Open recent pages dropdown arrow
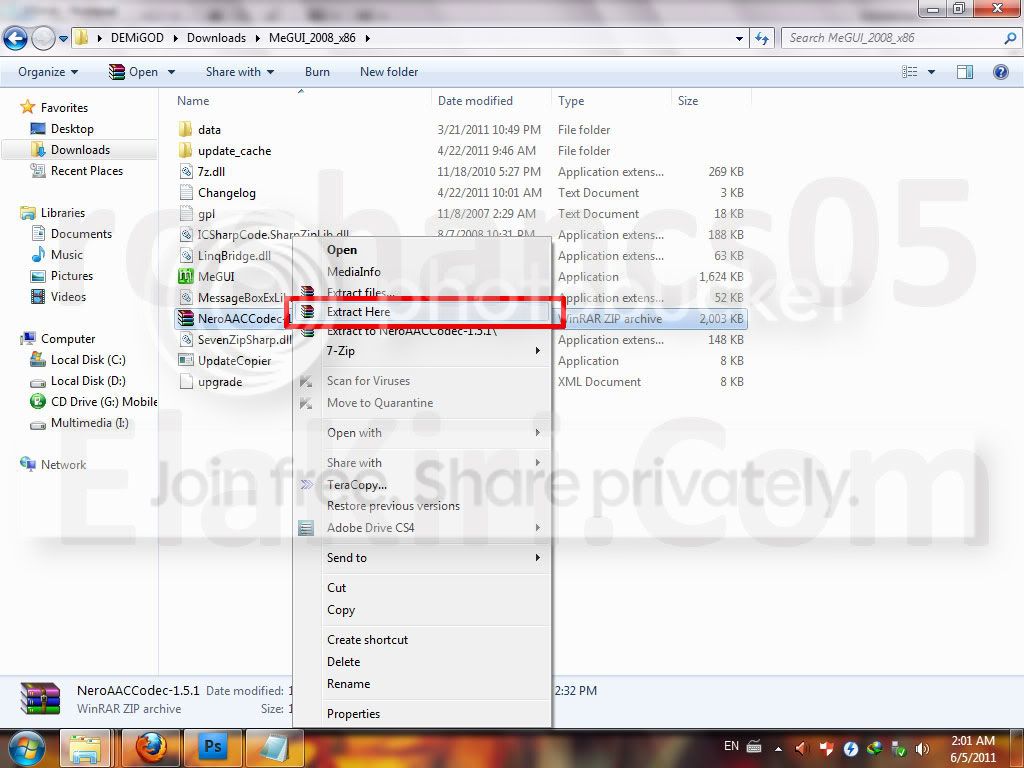Image resolution: width=1024 pixels, height=768 pixels. (63, 39)
